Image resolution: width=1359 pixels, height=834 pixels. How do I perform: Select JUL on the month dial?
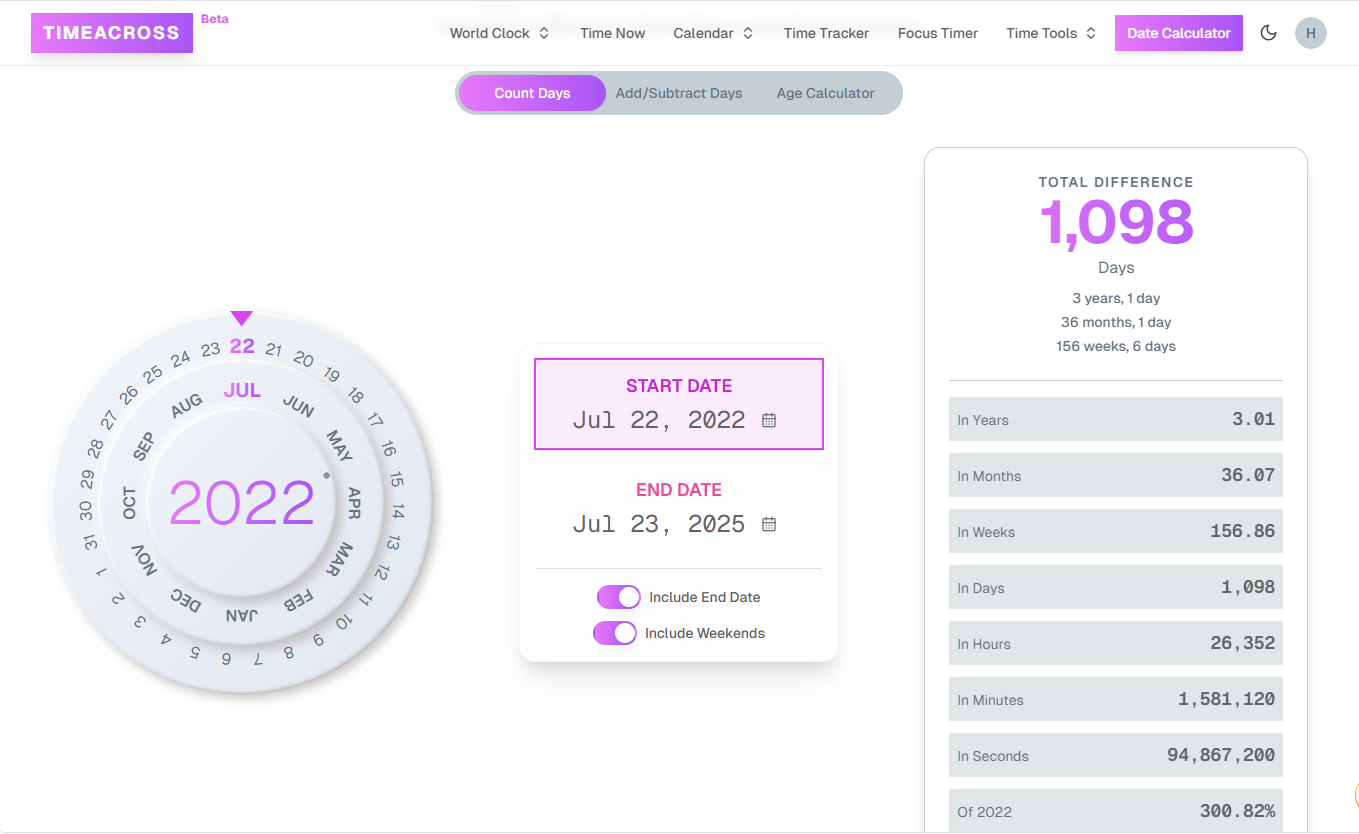(242, 390)
